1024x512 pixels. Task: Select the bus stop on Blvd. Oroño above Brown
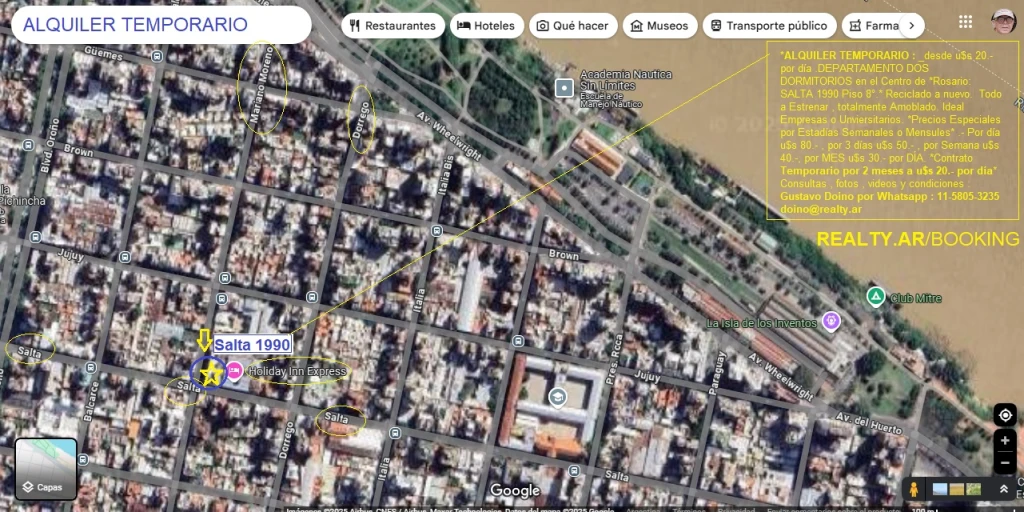28,145
